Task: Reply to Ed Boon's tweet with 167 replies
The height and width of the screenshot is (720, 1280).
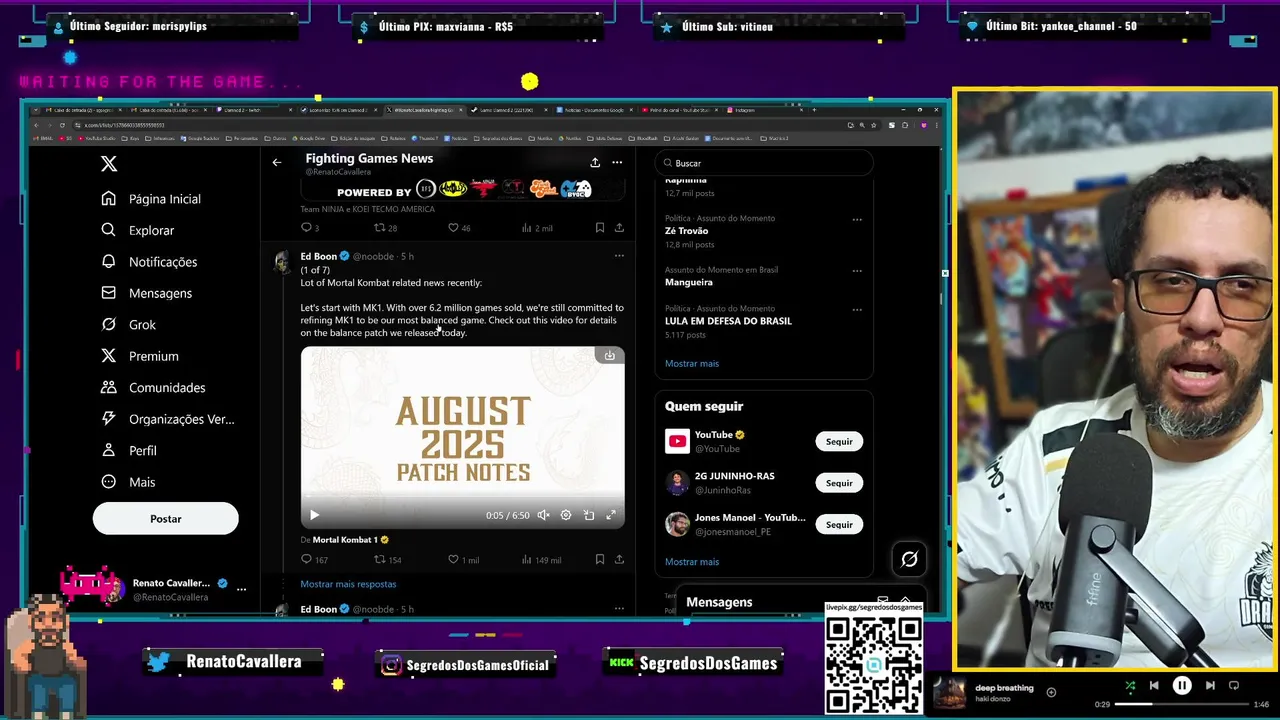Action: point(314,560)
